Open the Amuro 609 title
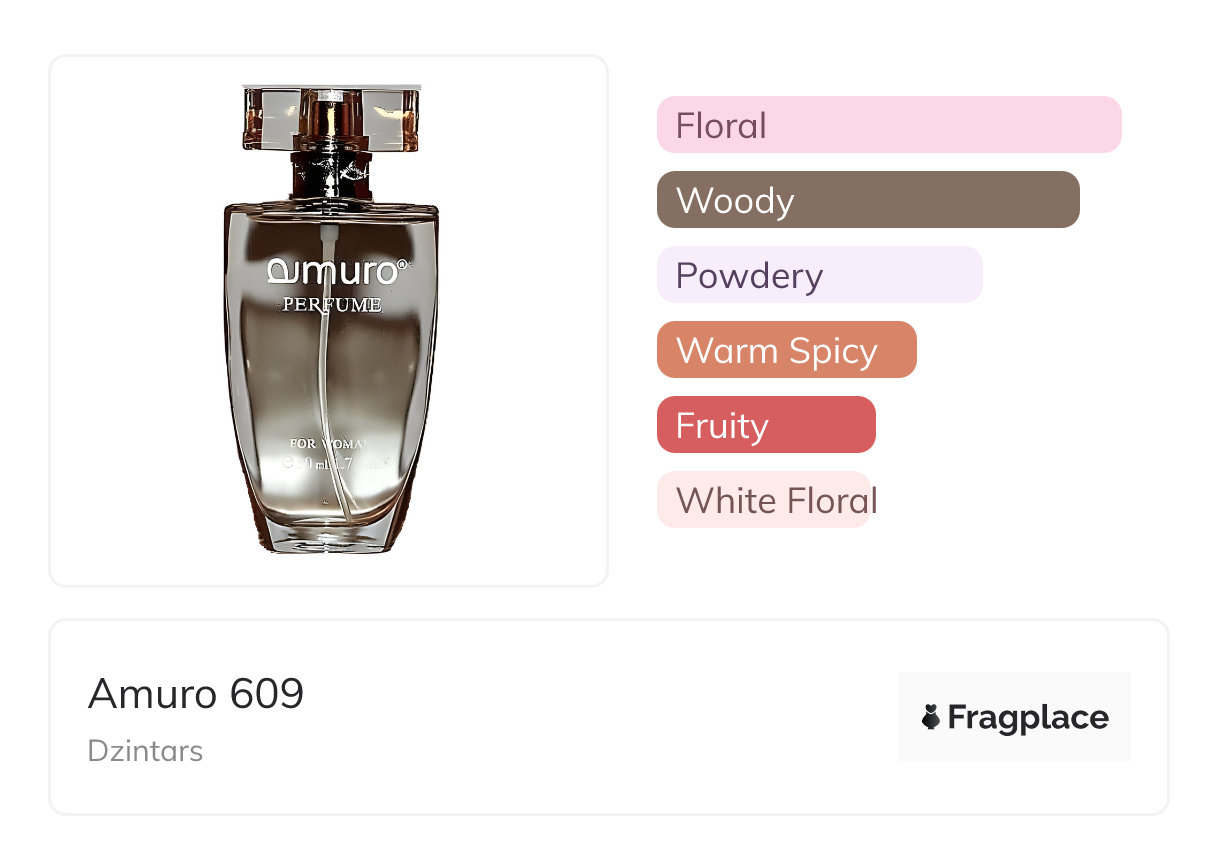The width and height of the screenshot is (1218, 864). [196, 693]
